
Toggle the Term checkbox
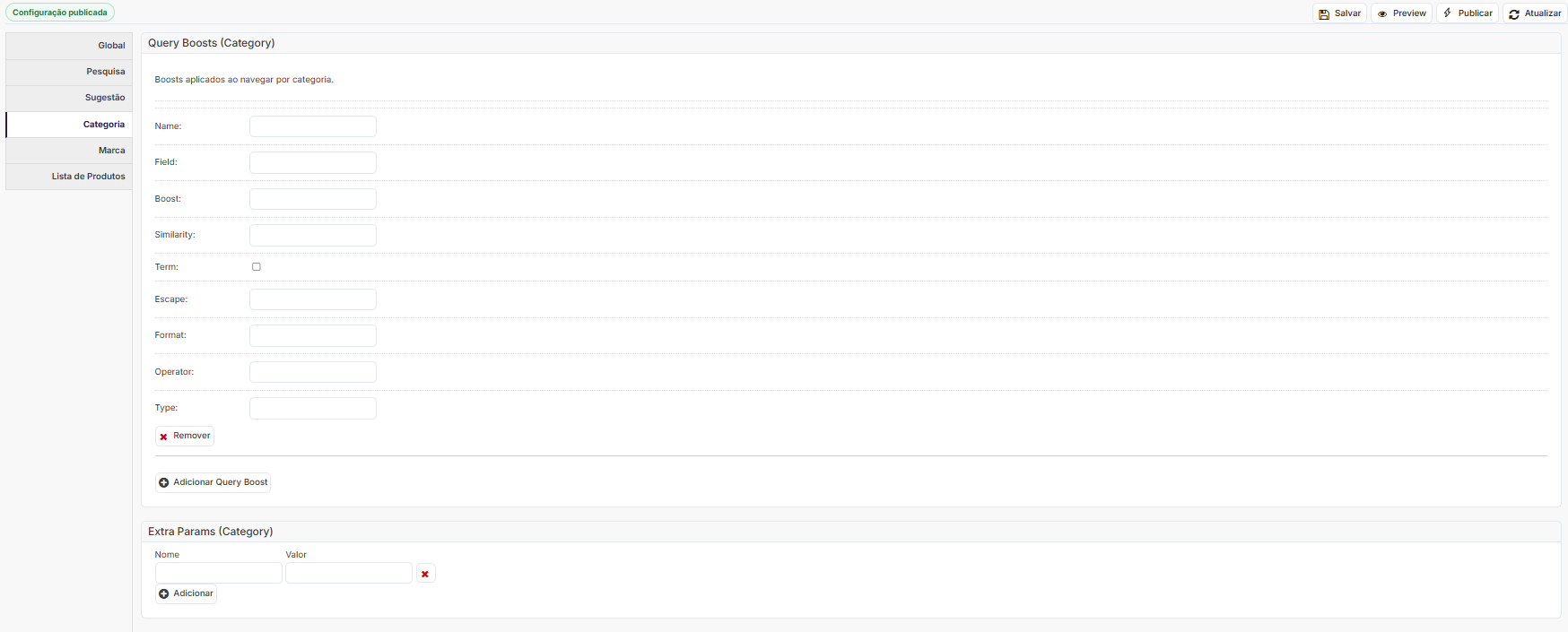pos(257,267)
